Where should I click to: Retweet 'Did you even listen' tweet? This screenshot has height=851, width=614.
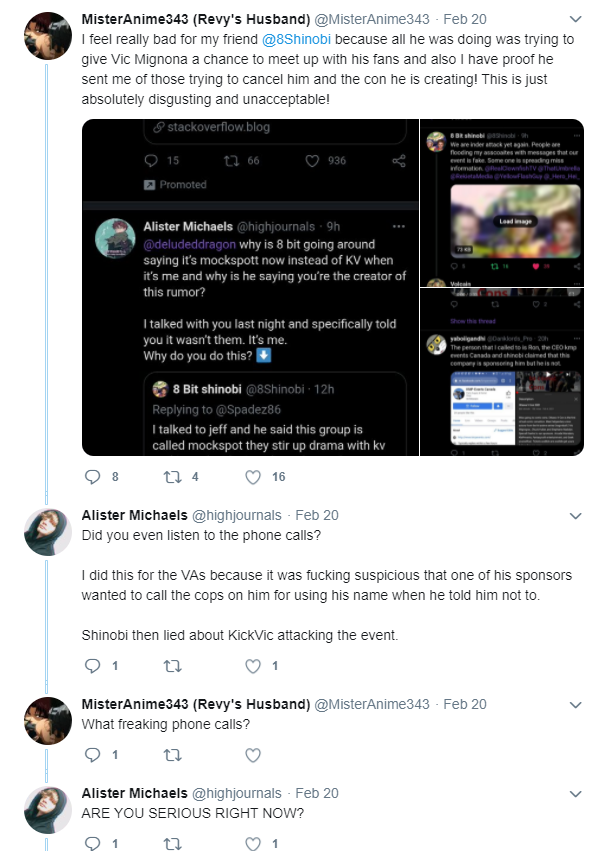173,665
